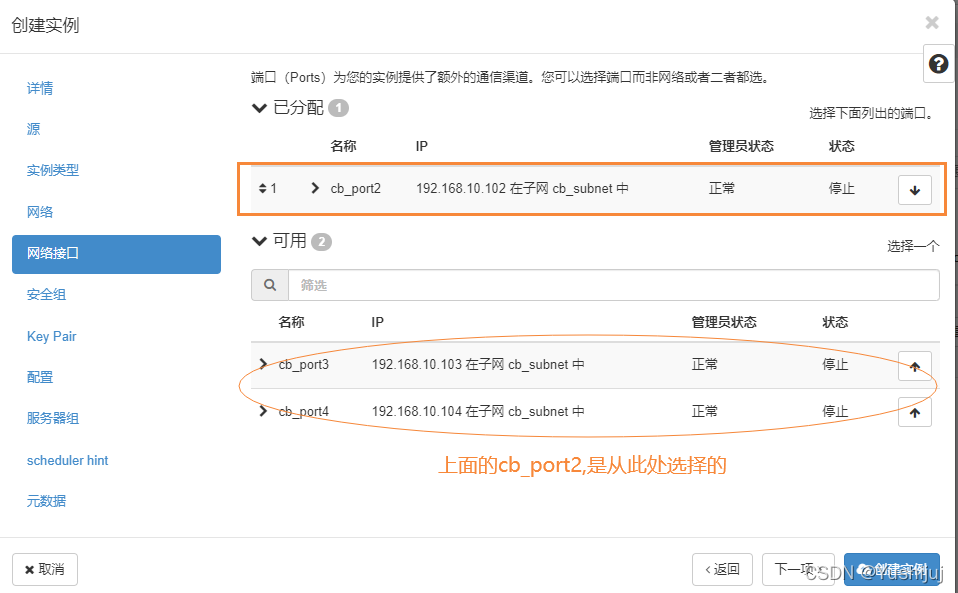Collapse the 可用 section

[x=259, y=241]
